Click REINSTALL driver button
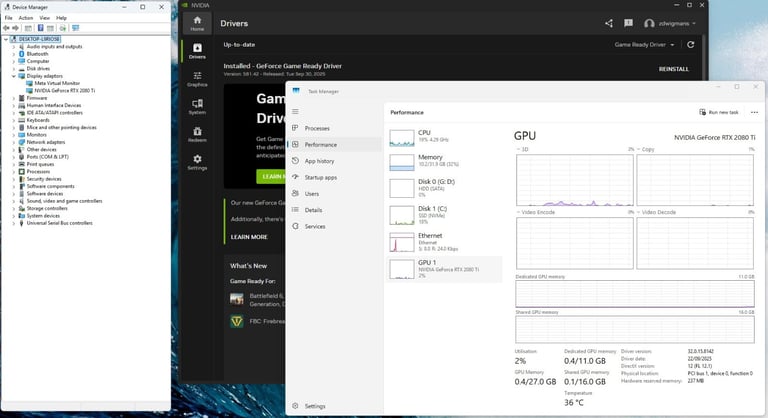This screenshot has width=768, height=418. pos(673,69)
